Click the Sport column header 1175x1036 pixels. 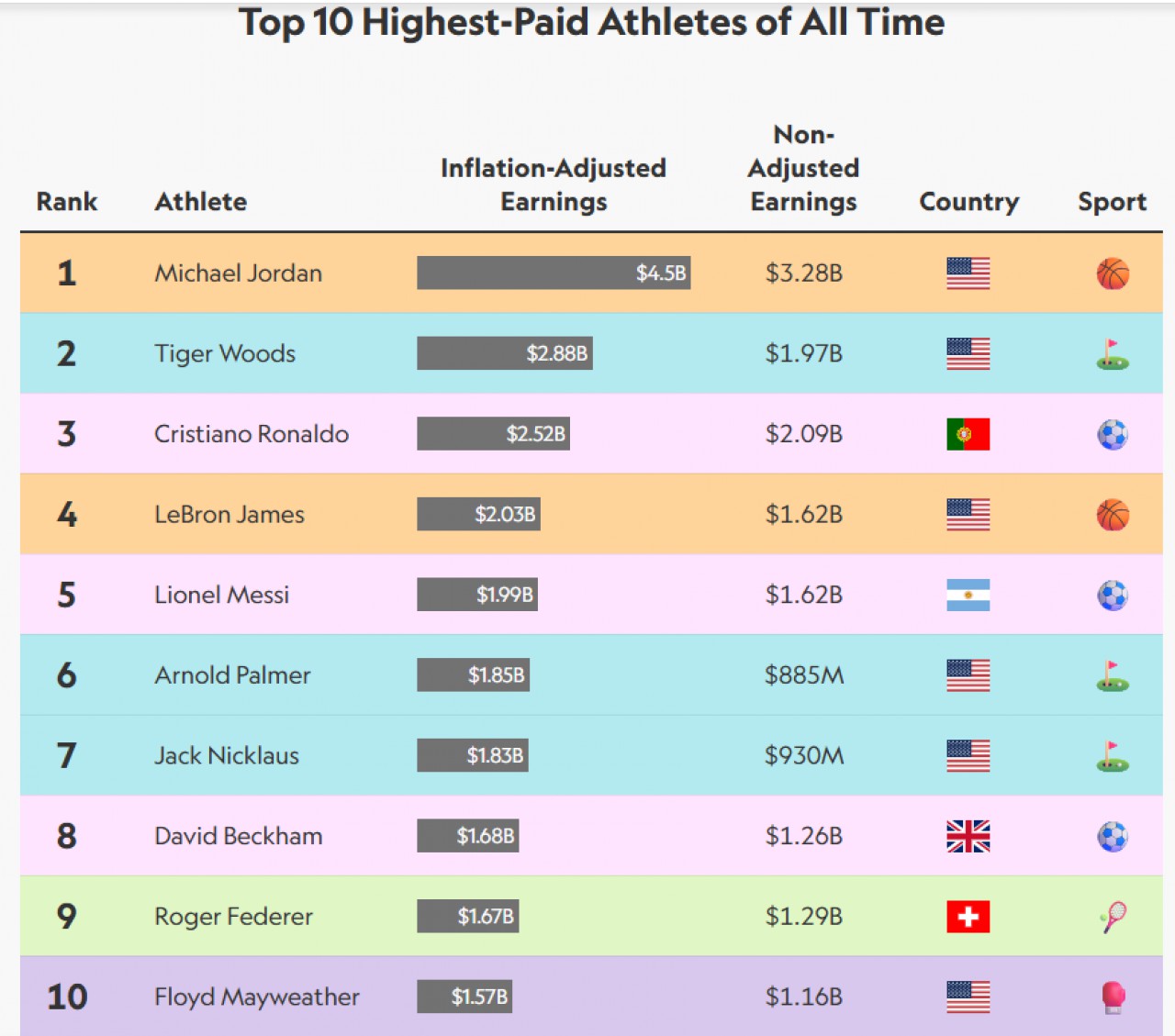tap(1112, 202)
